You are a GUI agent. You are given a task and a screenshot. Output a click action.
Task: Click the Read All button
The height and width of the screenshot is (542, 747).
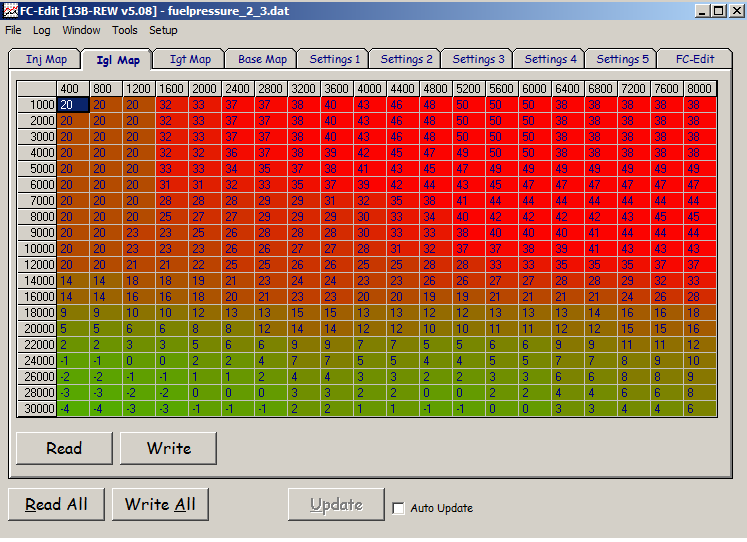coord(56,504)
